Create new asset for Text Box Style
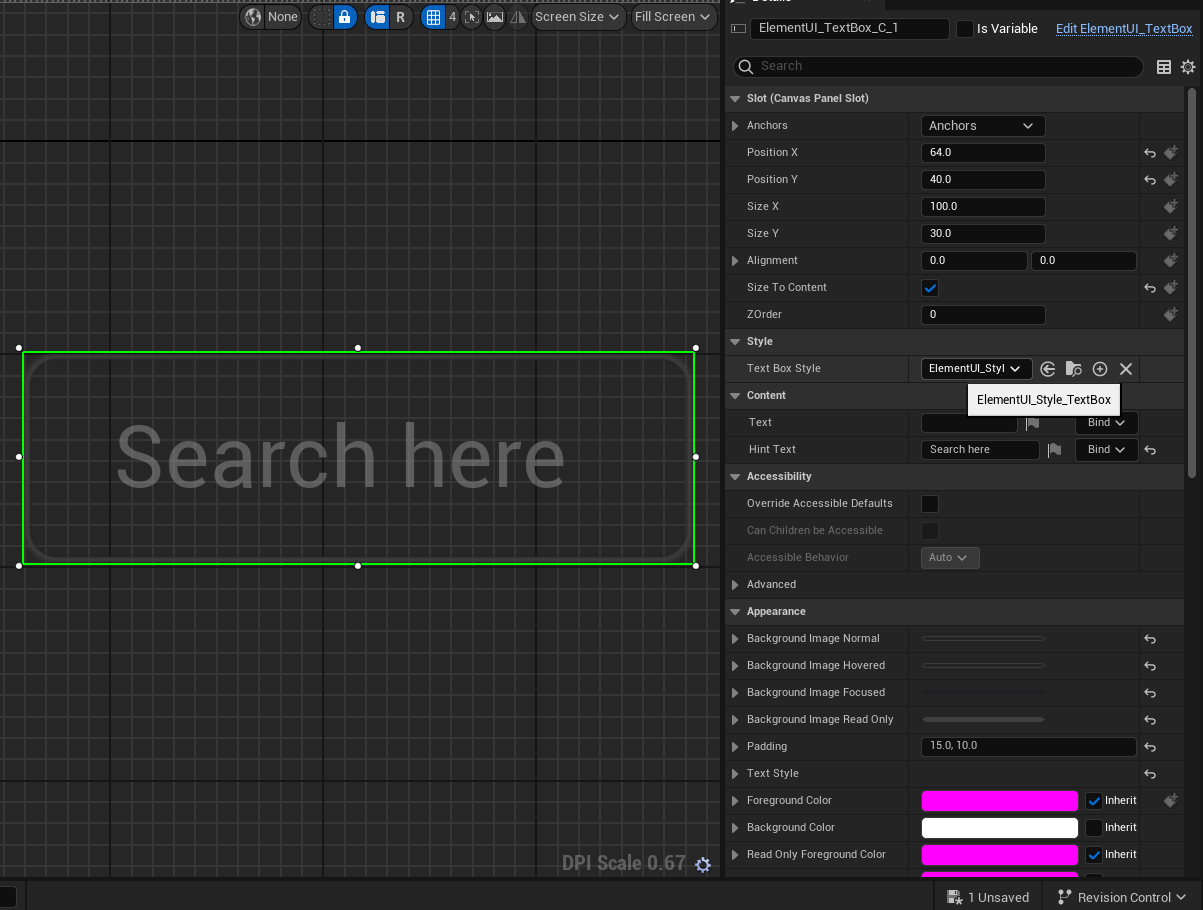 click(x=1100, y=369)
